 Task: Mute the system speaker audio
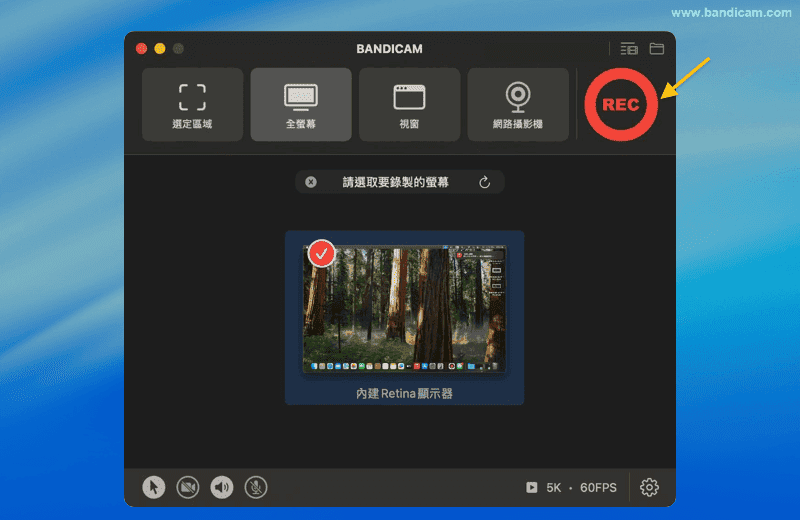coord(222,487)
